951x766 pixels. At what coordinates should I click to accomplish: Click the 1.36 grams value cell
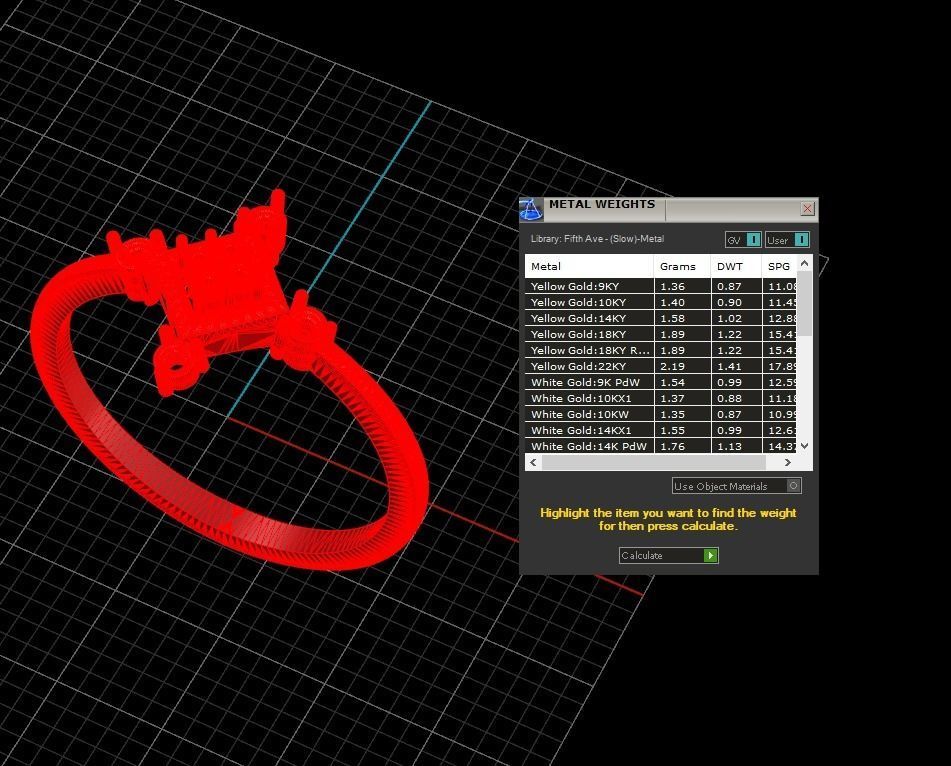[682, 286]
